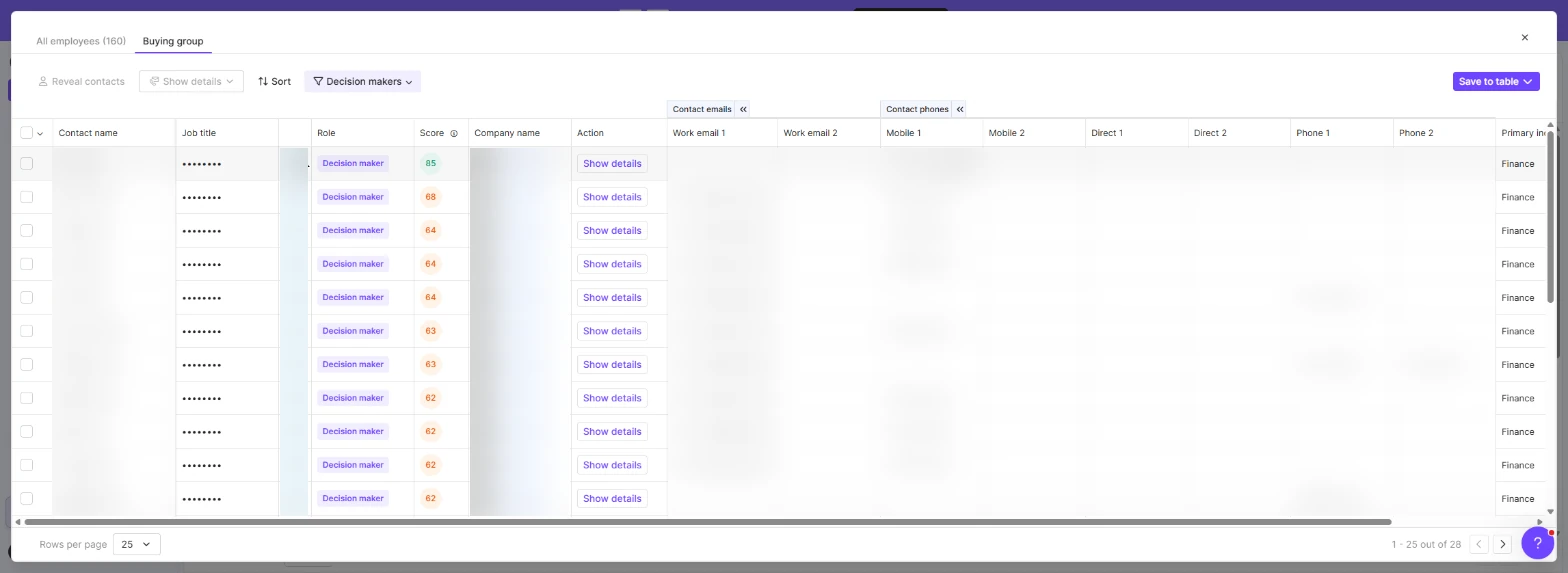Click the scroll right arrow of table
1568x573 pixels.
[1540, 522]
